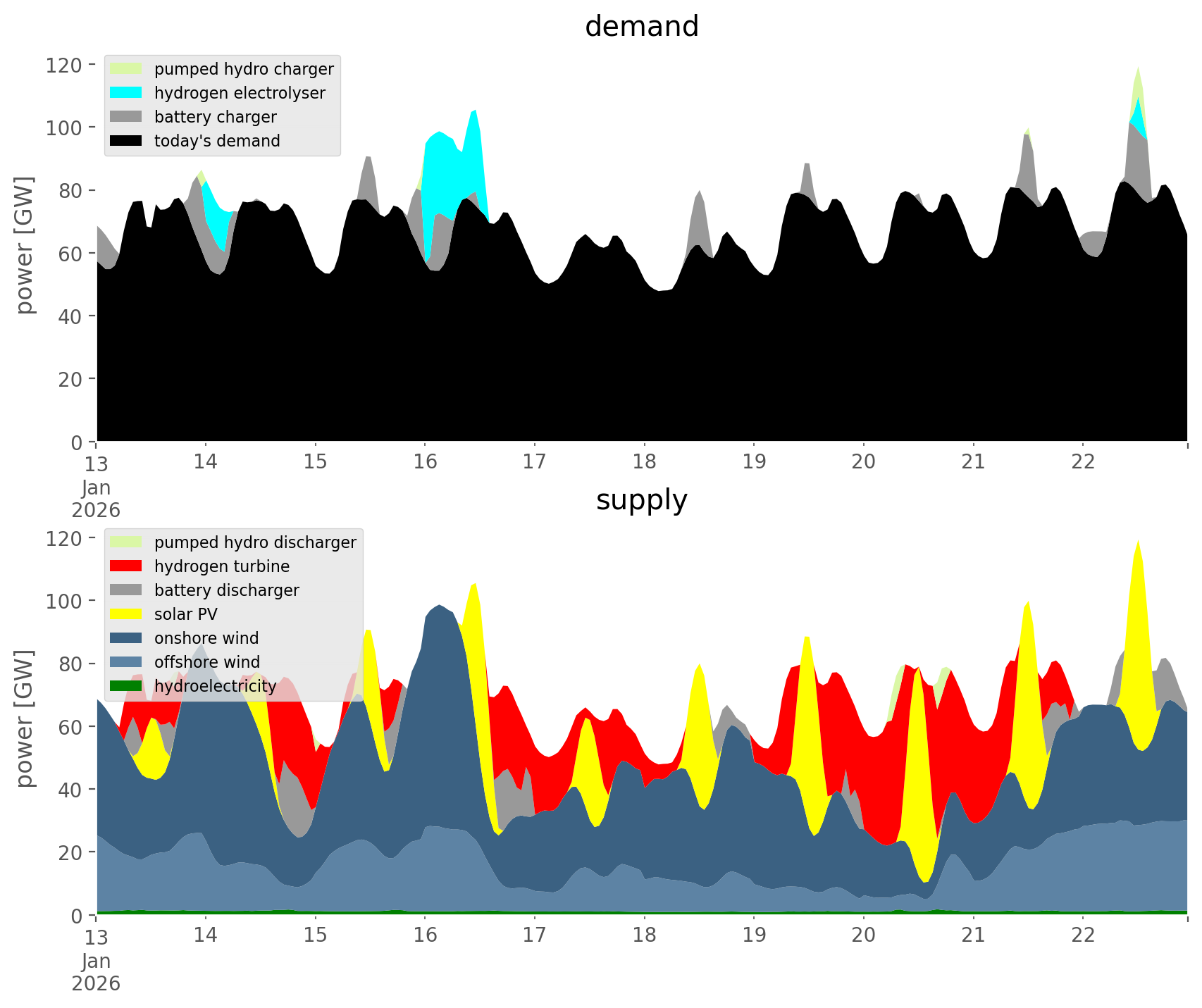Select the pumped hydro discharger legend label
1202x1008 pixels.
255,542
